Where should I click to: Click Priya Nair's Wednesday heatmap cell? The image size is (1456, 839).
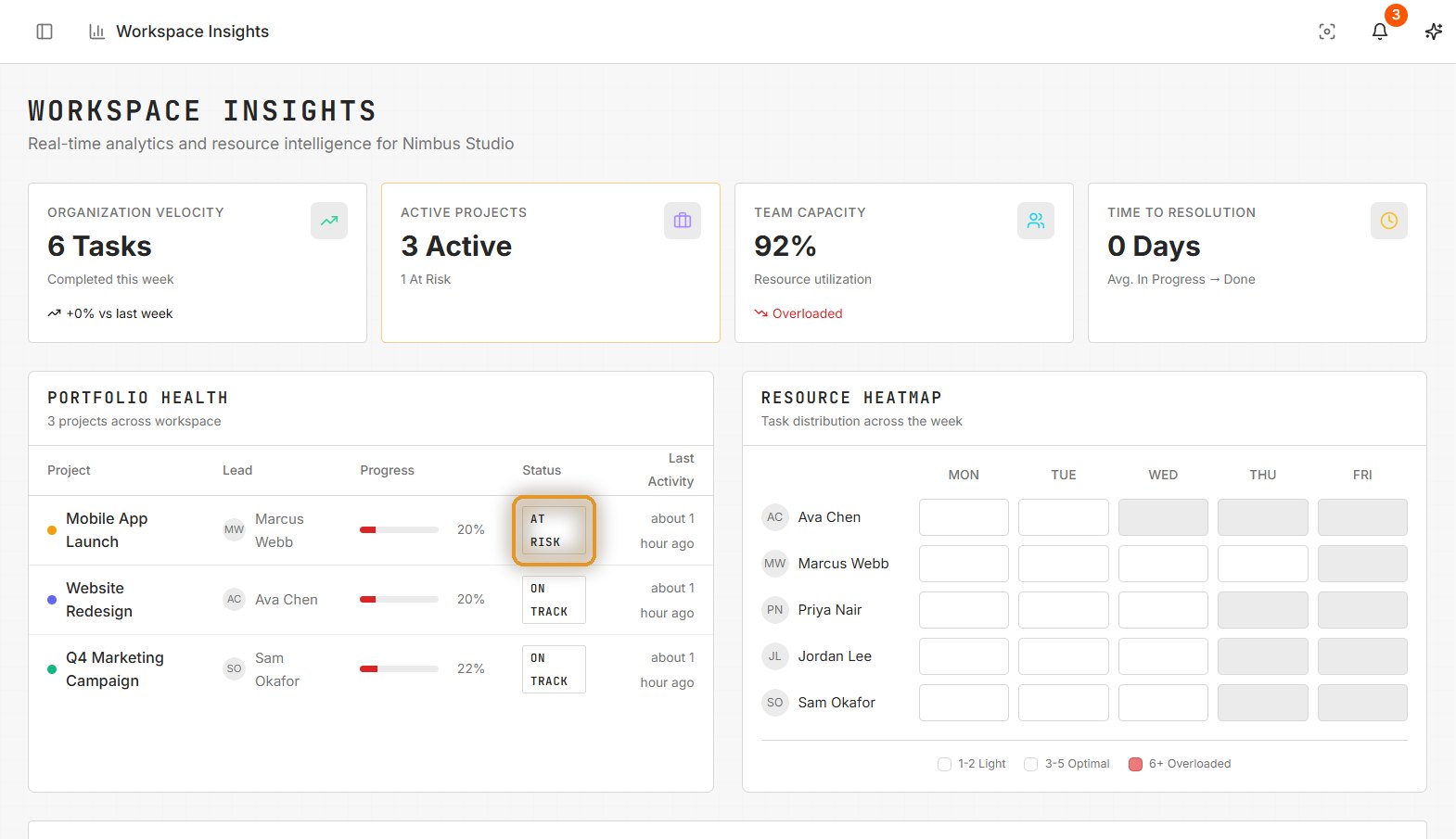[1163, 610]
